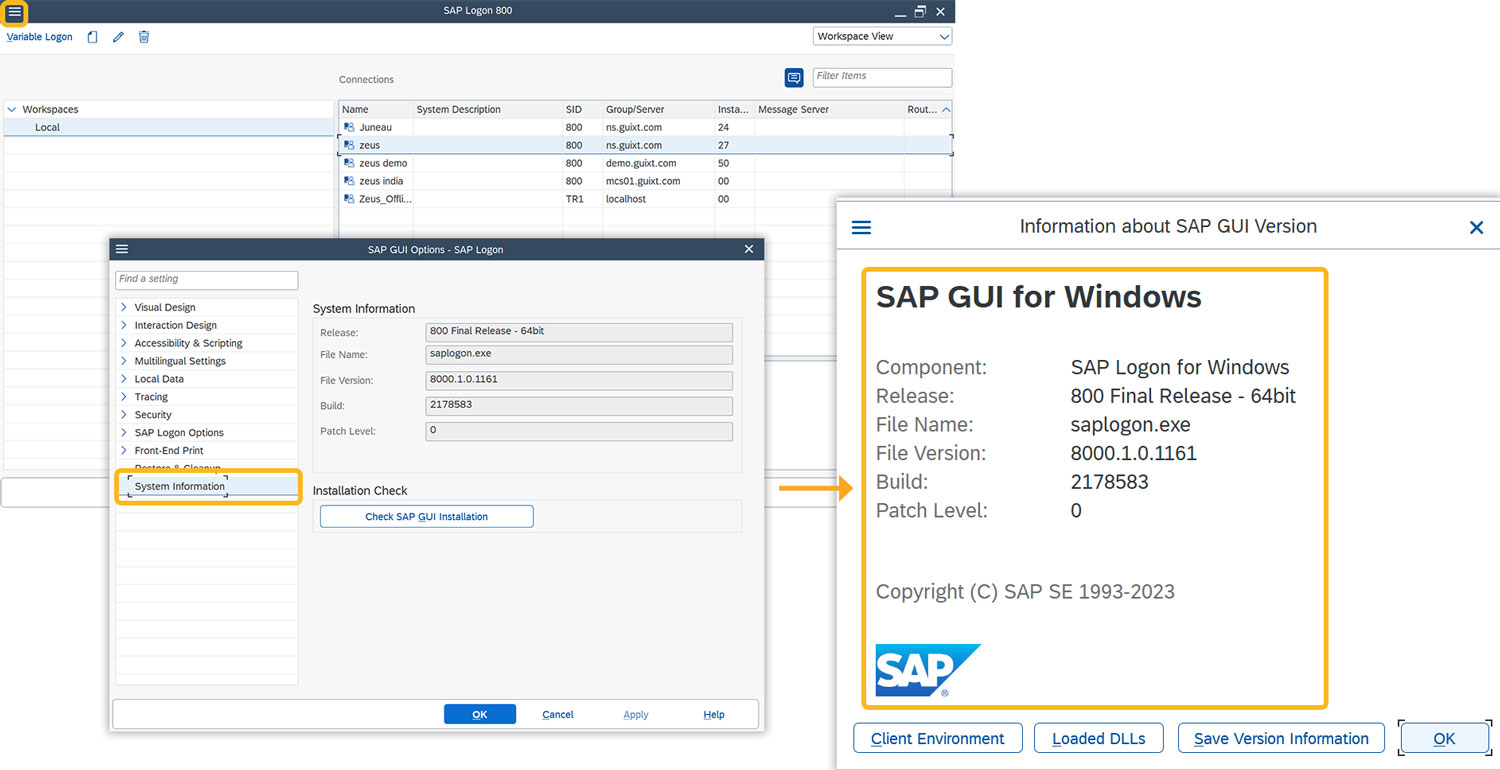Image resolution: width=1500 pixels, height=770 pixels.
Task: Click OK in version information dialog
Action: tap(1444, 738)
